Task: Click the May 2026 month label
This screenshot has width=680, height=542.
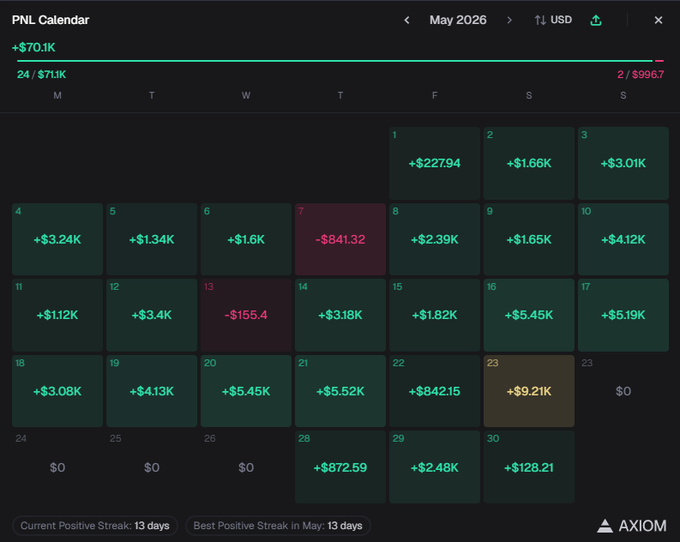Action: (x=458, y=20)
